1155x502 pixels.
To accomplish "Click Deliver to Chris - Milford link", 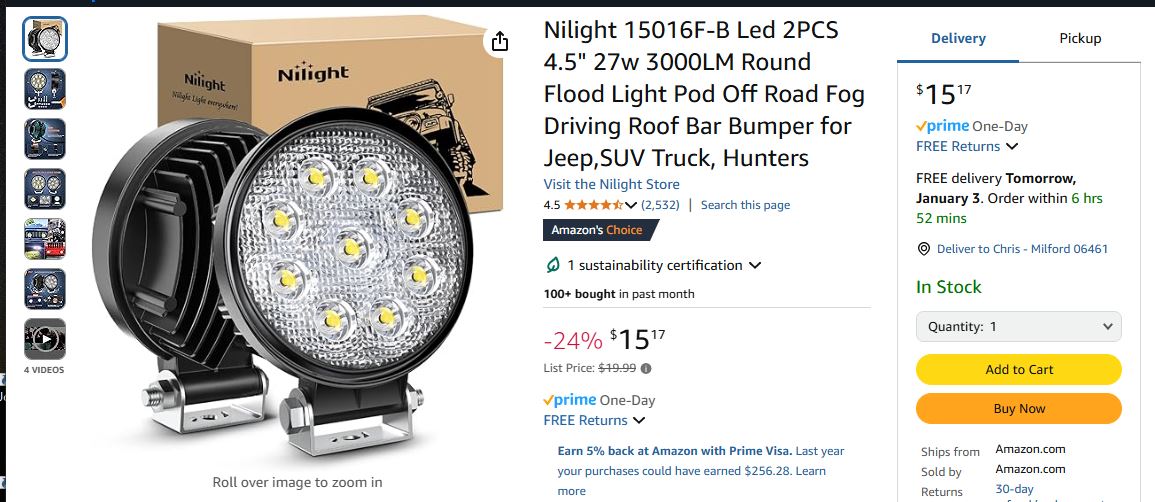I will pyautogui.click(x=1022, y=249).
